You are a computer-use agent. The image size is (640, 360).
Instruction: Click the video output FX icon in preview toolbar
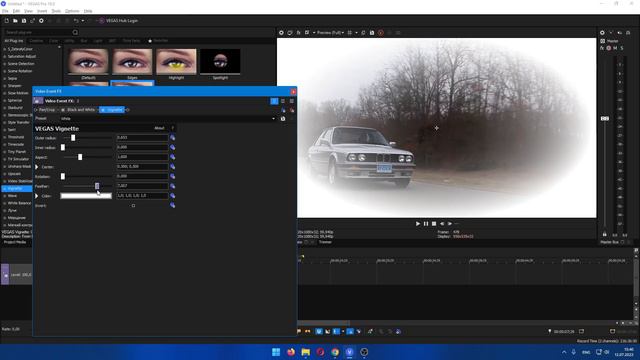[298, 33]
